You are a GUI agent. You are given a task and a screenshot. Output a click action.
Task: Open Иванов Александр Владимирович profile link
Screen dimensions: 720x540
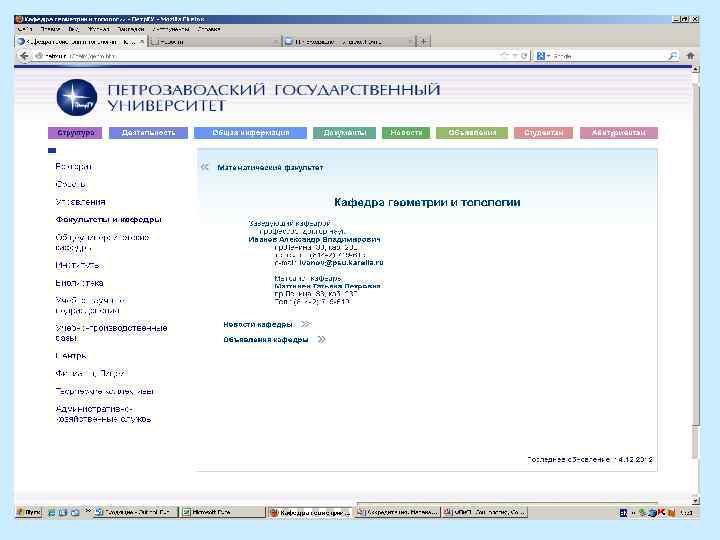point(314,239)
